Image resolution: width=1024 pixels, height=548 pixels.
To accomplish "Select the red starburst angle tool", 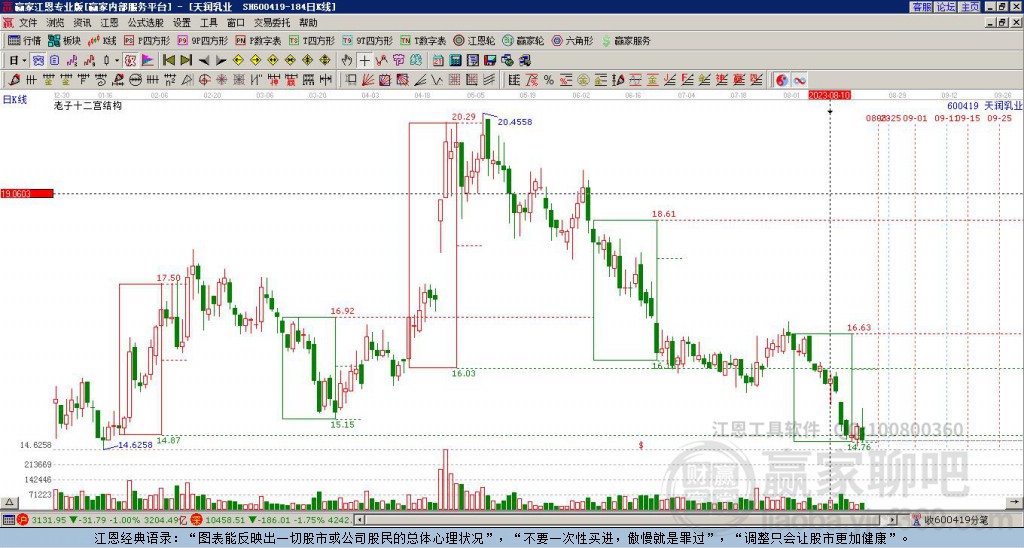I will pyautogui.click(x=221, y=80).
